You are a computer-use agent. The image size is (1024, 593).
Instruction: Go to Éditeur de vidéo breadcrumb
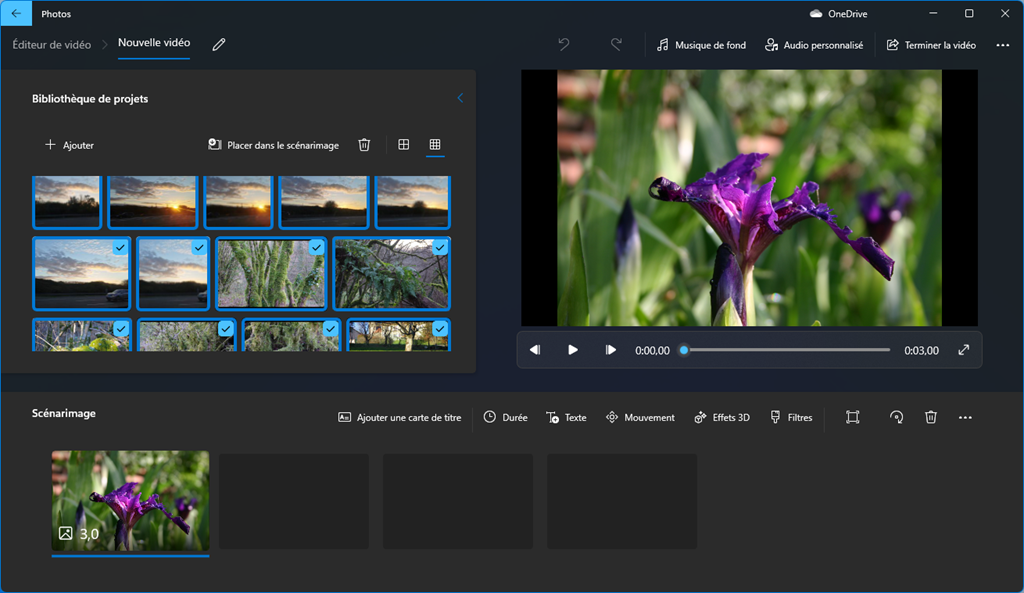(51, 45)
